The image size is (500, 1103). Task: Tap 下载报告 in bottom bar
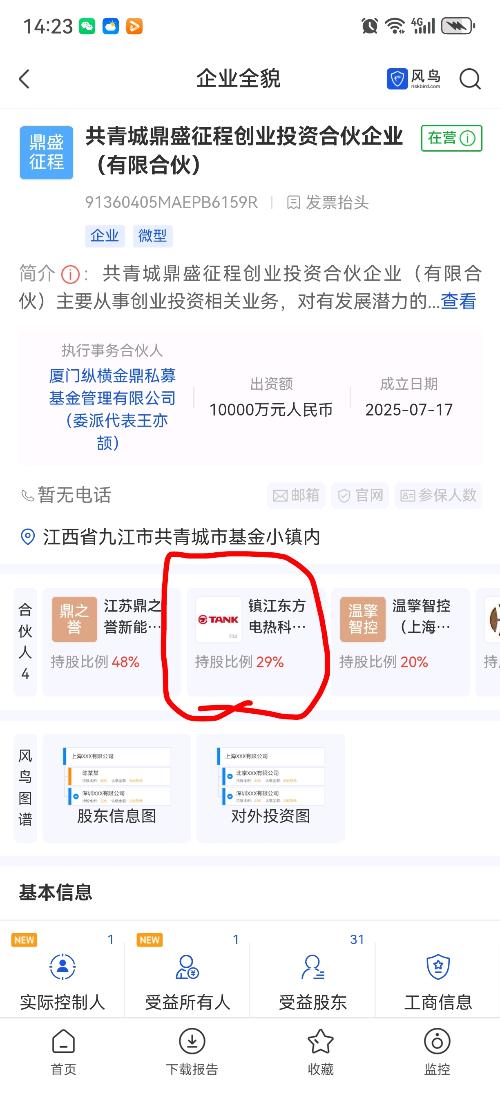point(191,1052)
